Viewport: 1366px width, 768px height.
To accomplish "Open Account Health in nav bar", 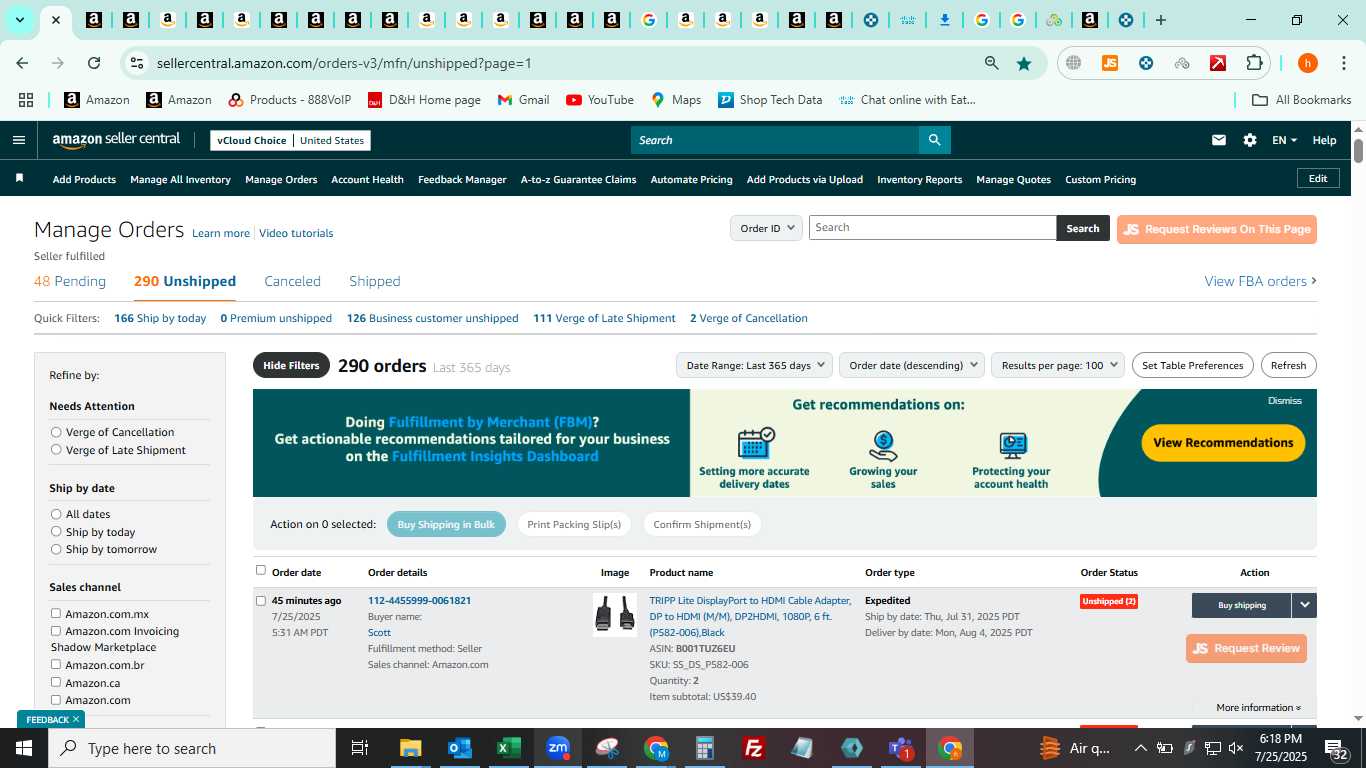I will point(367,179).
